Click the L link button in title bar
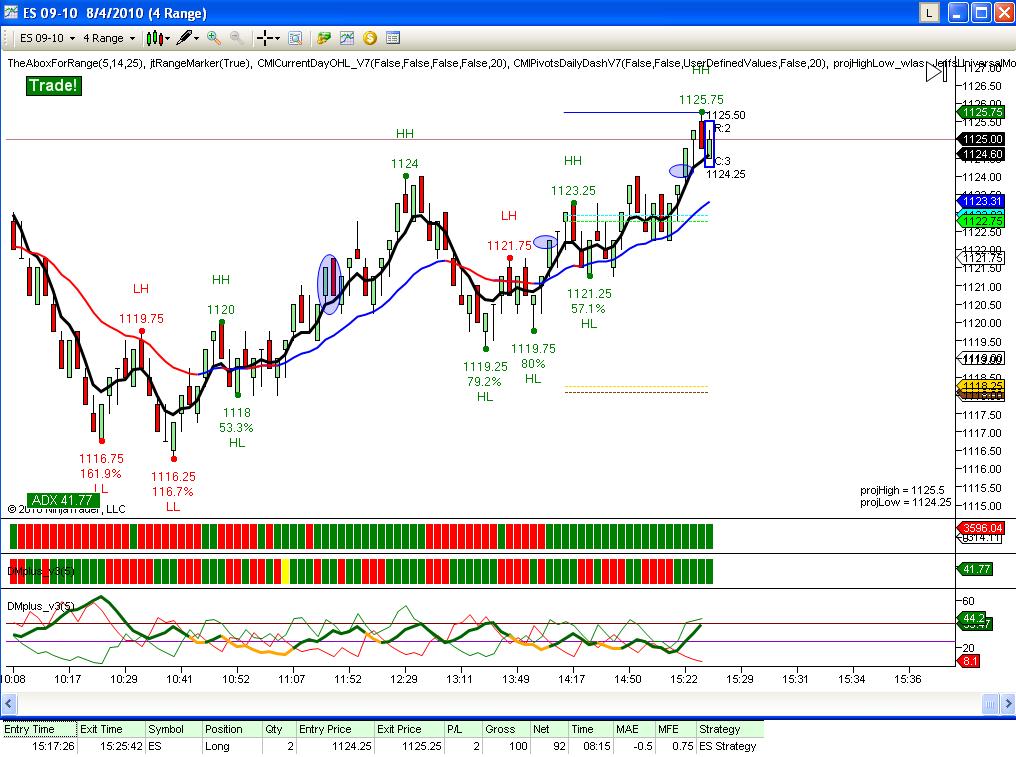The height and width of the screenshot is (757, 1016). [x=929, y=12]
